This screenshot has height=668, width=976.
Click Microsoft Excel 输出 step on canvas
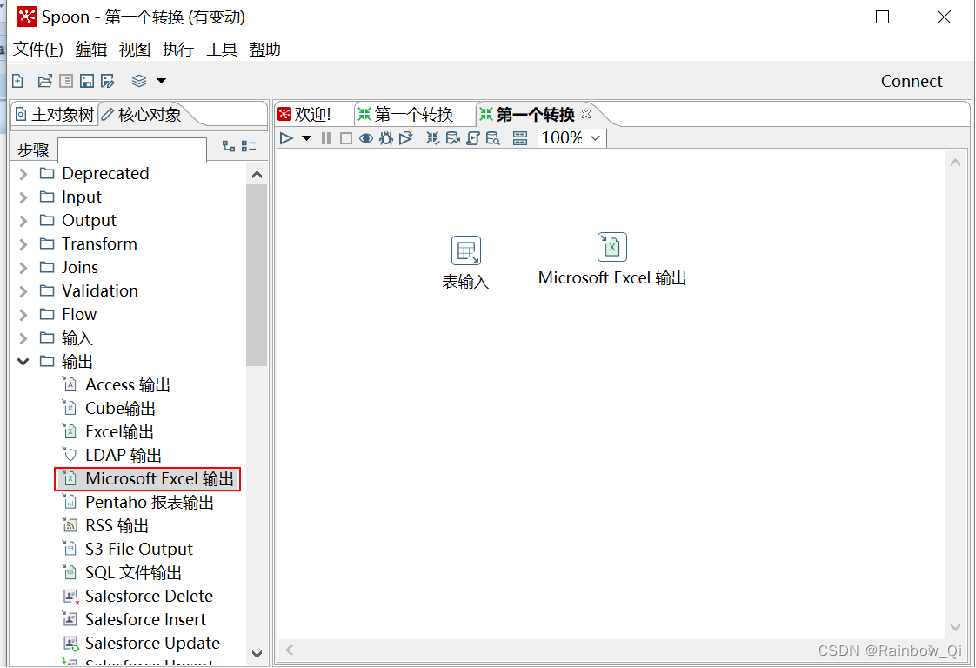tap(612, 247)
